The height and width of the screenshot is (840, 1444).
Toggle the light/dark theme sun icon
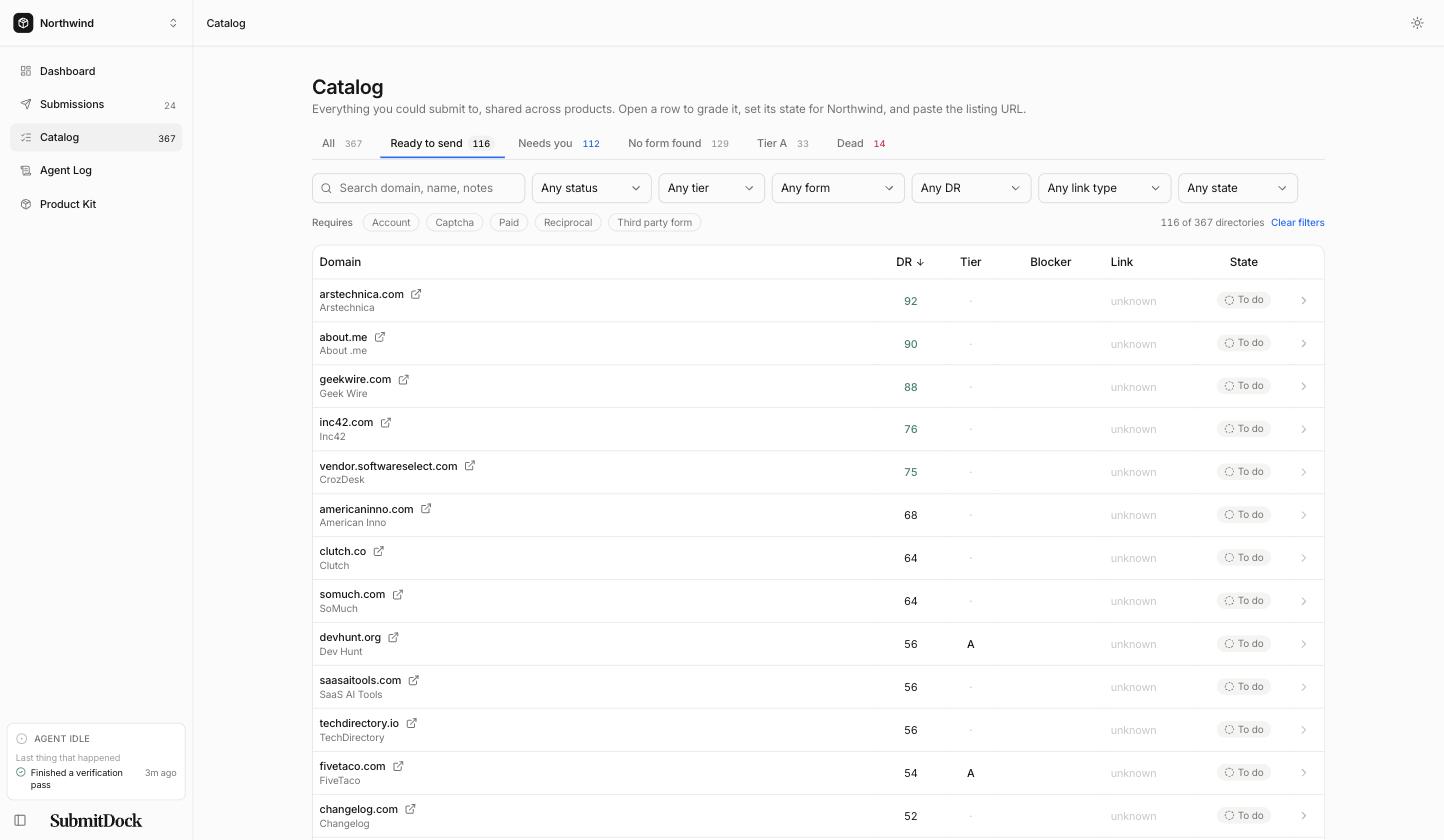(1417, 23)
